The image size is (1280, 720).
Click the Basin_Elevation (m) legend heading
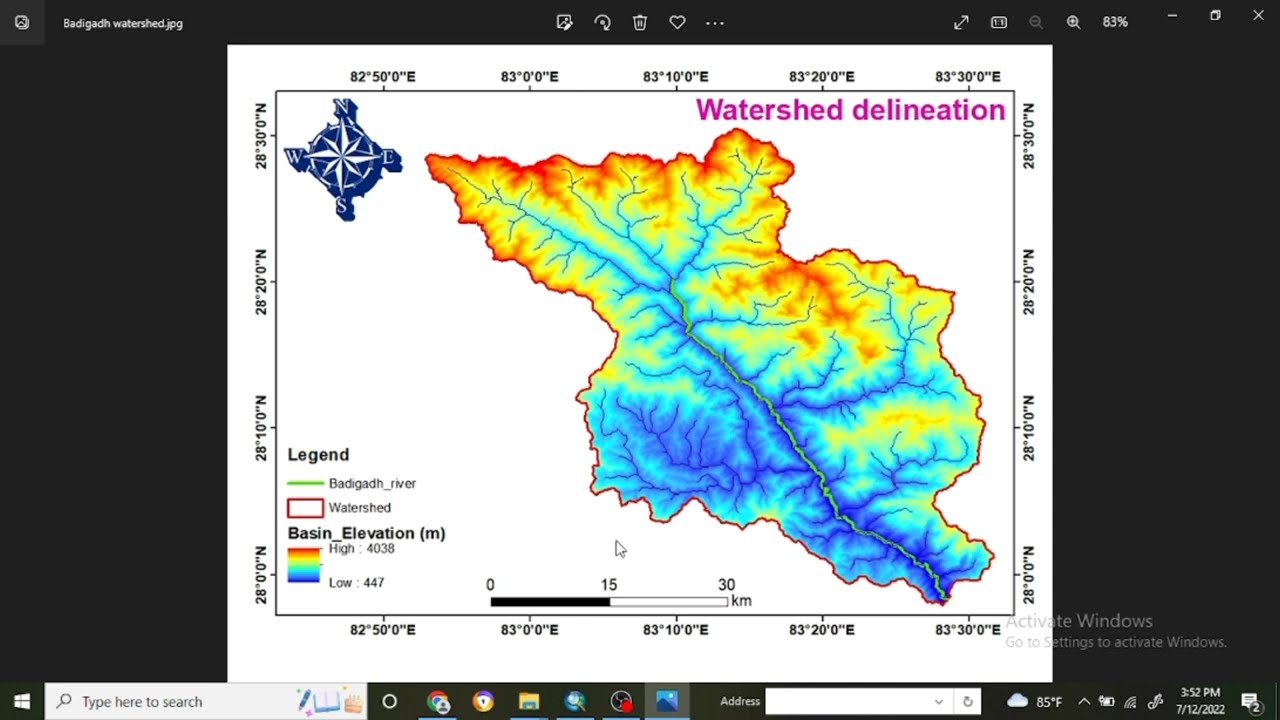coord(366,533)
